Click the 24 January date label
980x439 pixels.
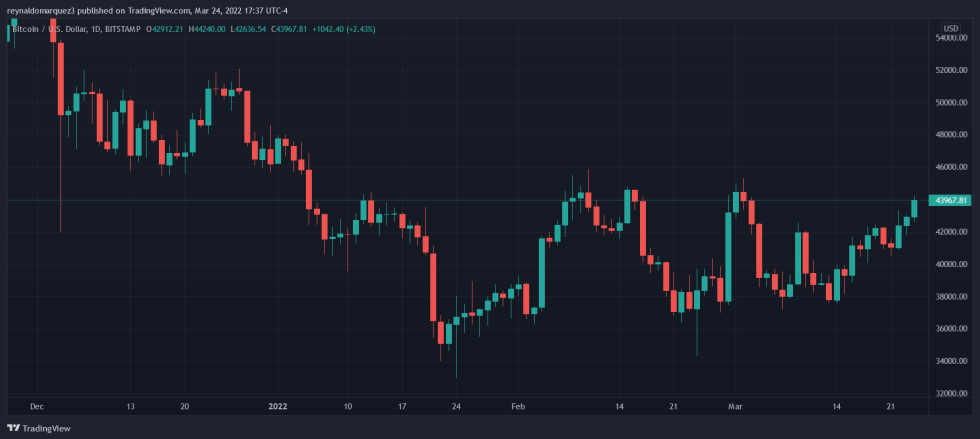click(456, 407)
